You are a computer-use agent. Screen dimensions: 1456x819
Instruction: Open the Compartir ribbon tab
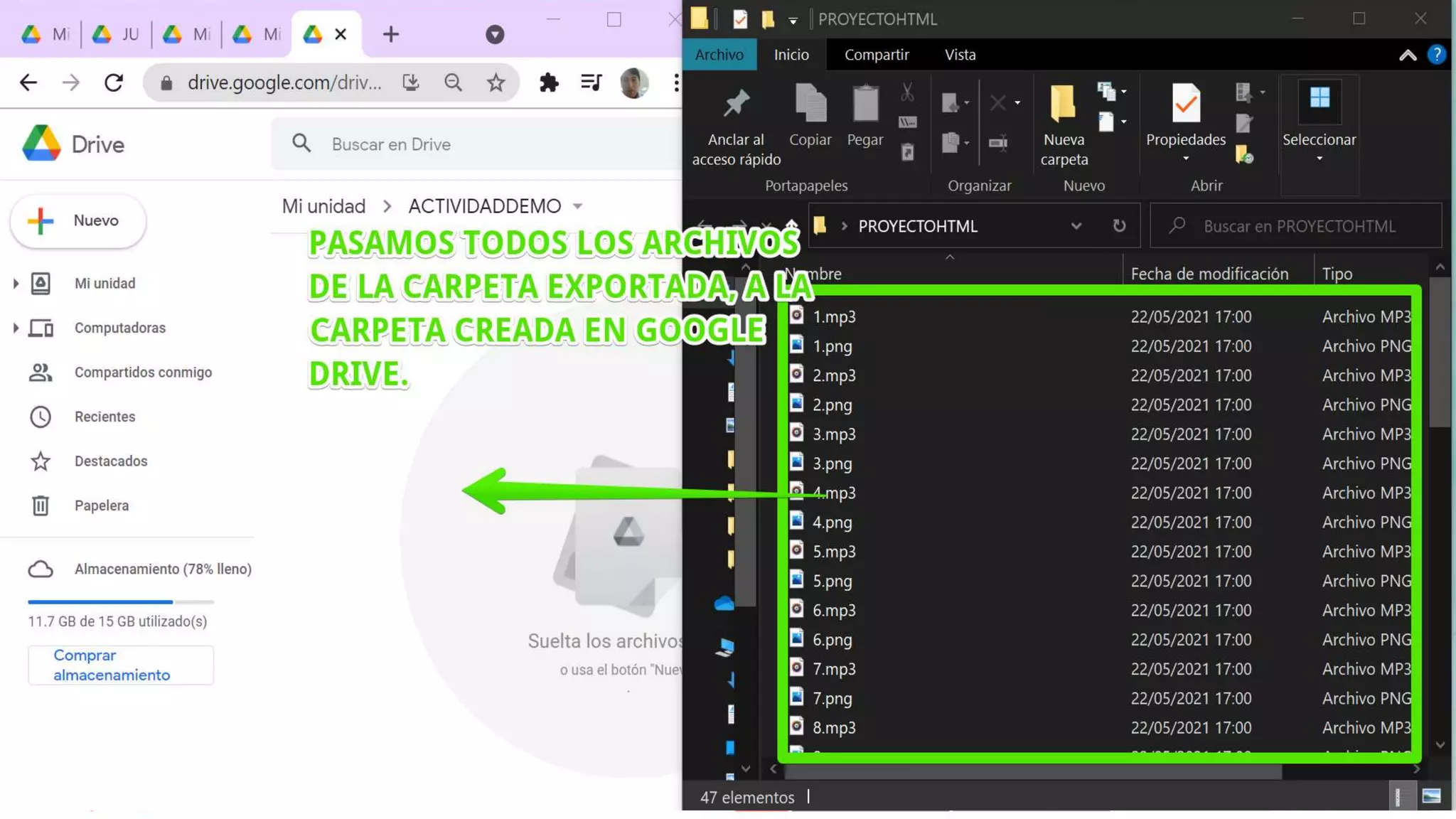click(876, 55)
